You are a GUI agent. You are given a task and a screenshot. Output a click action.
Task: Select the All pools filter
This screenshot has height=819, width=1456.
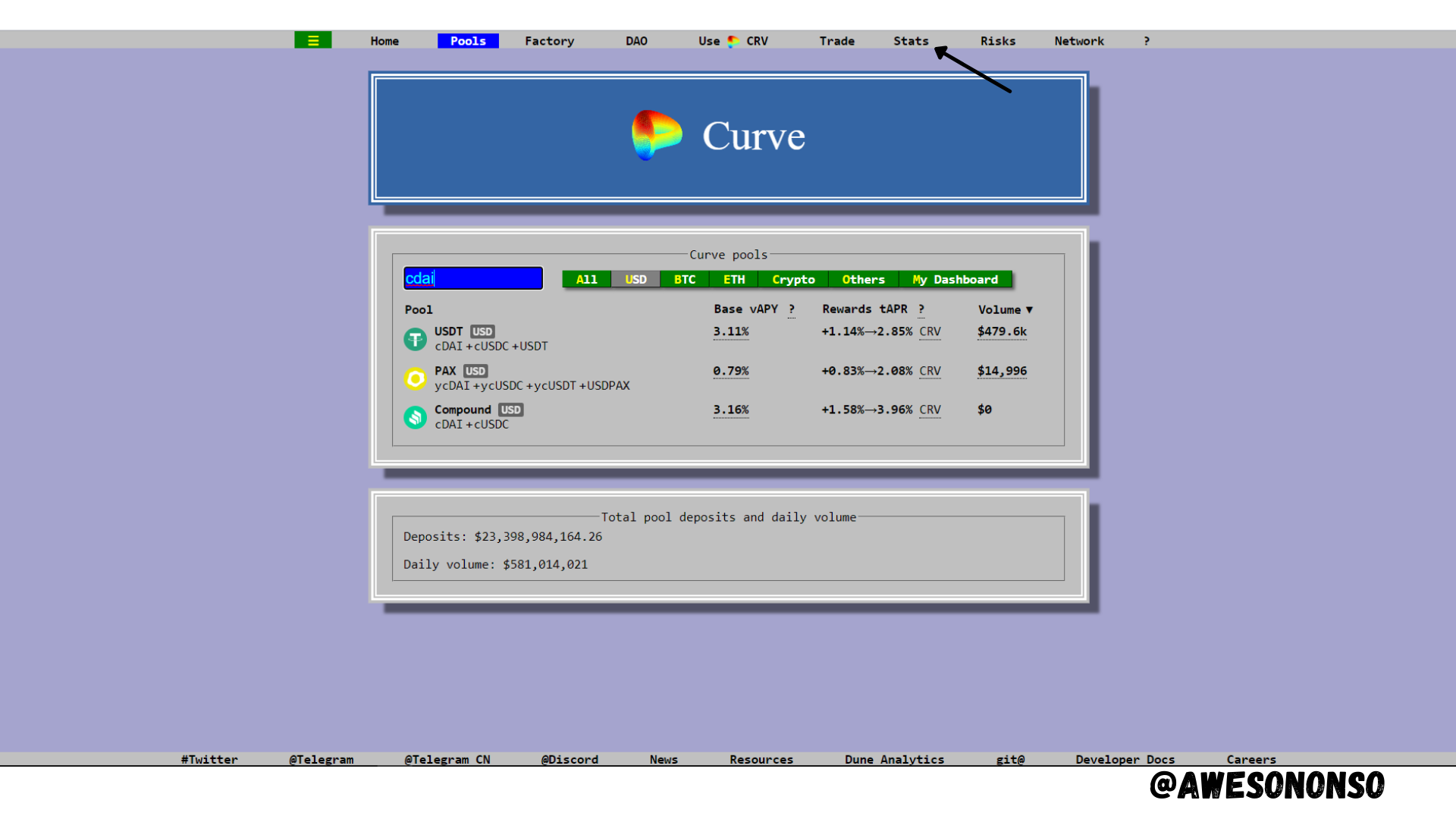pos(586,279)
